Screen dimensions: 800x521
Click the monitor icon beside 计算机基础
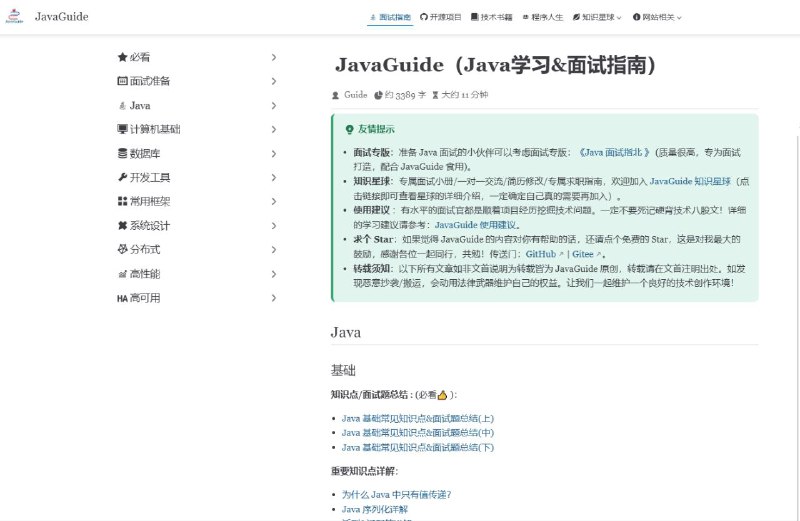[122, 130]
